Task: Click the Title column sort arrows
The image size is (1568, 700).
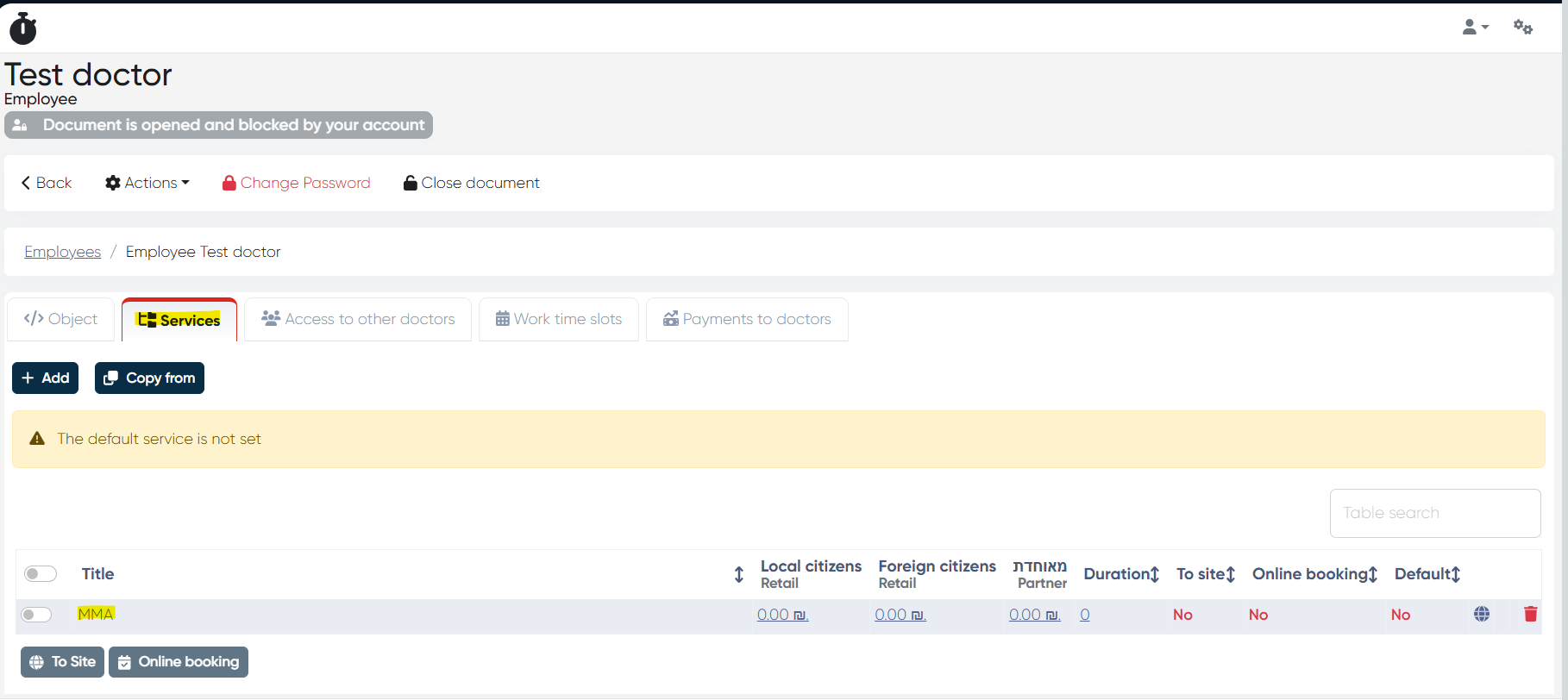Action: coord(738,575)
